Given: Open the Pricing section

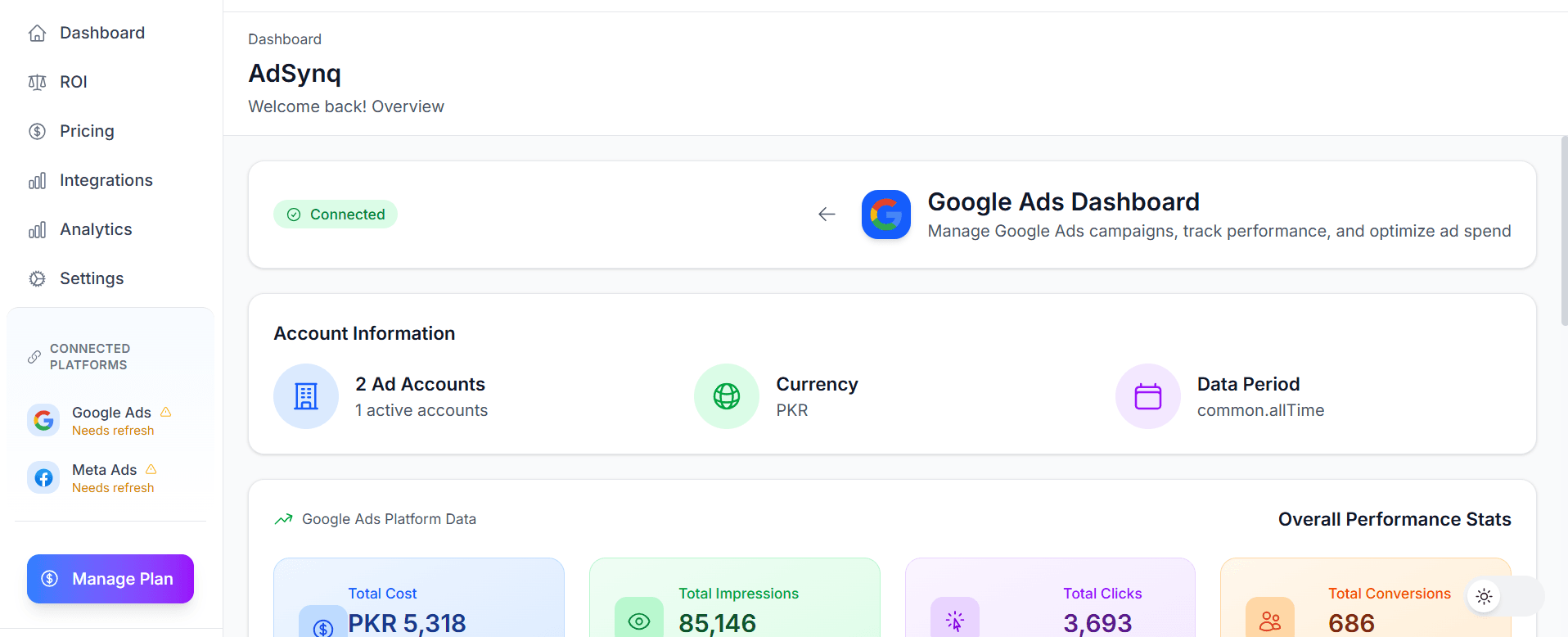Looking at the screenshot, I should coord(110,131).
